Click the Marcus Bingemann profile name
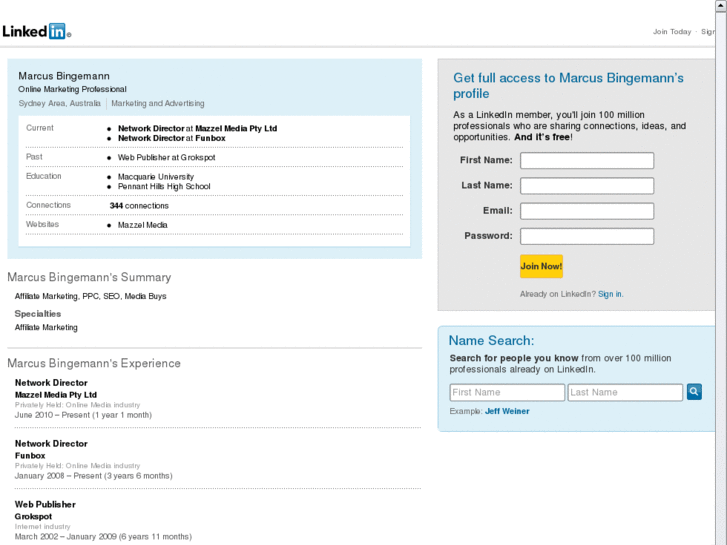727x545 pixels. (x=64, y=76)
